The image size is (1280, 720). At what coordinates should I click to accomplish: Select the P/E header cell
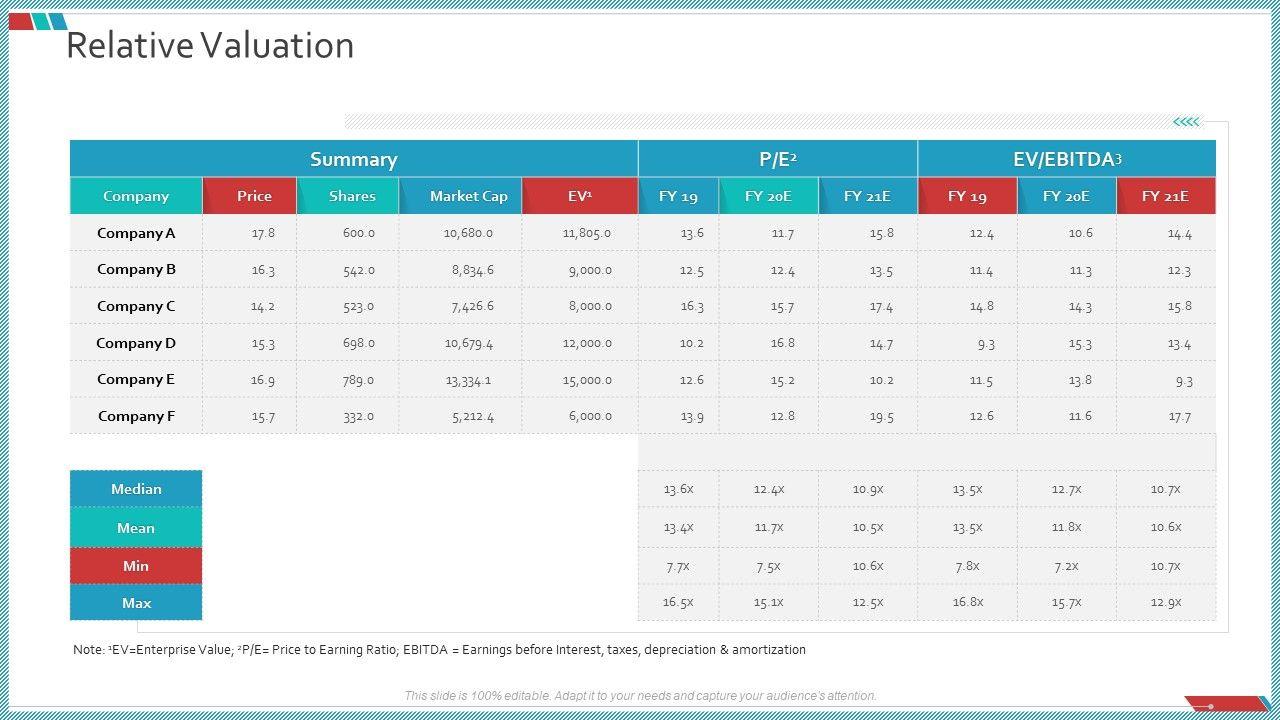(777, 159)
